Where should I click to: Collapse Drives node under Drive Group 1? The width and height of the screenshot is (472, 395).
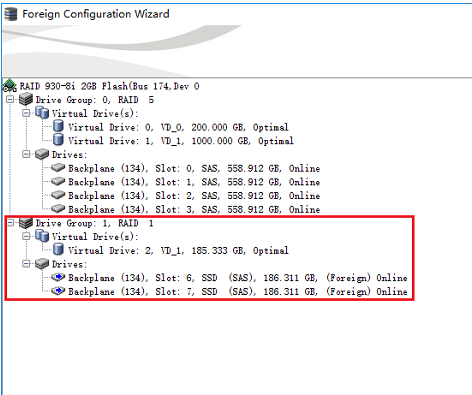tap(26, 264)
